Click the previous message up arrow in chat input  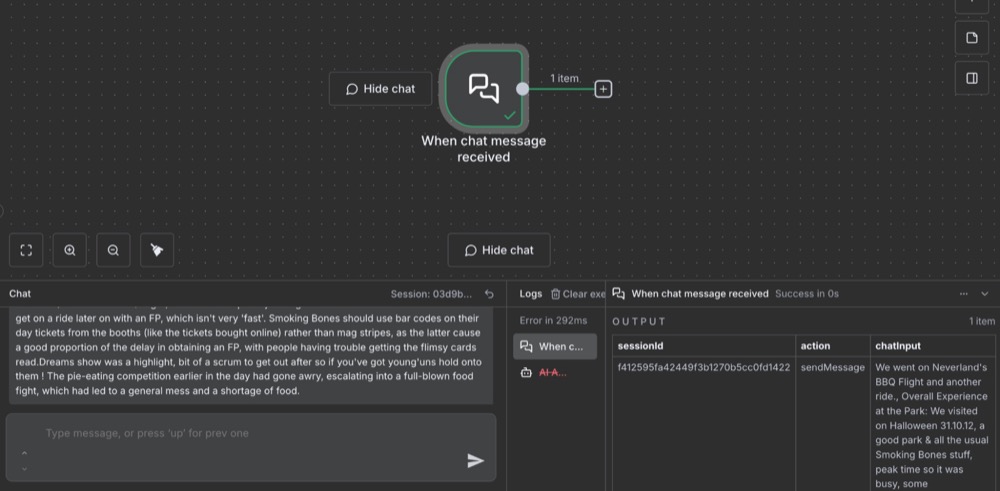coord(24,453)
